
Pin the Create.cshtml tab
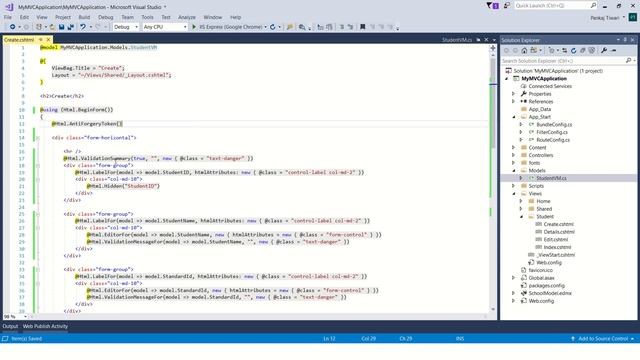click(40, 40)
